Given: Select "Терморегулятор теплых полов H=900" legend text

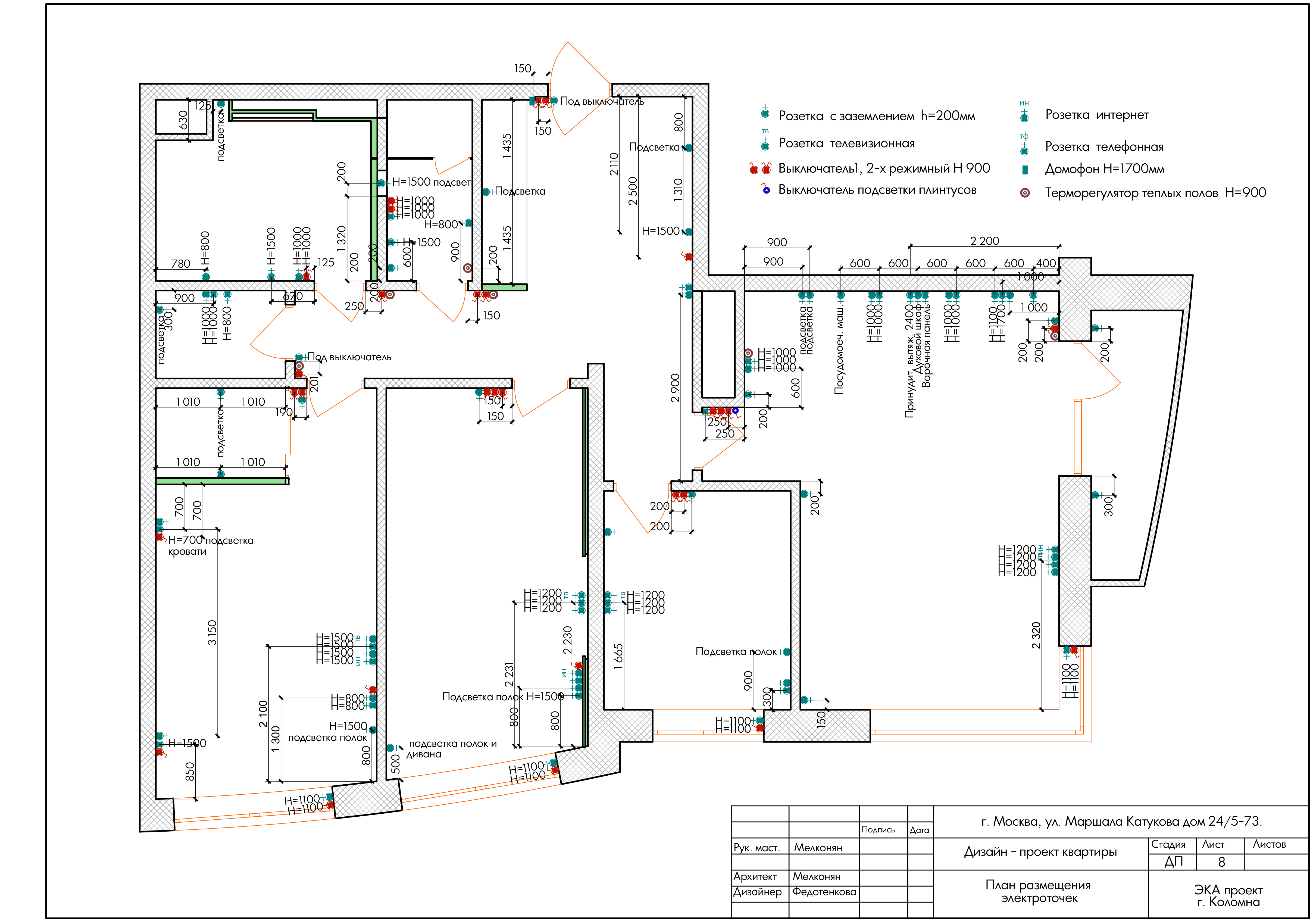Looking at the screenshot, I should (1156, 193).
